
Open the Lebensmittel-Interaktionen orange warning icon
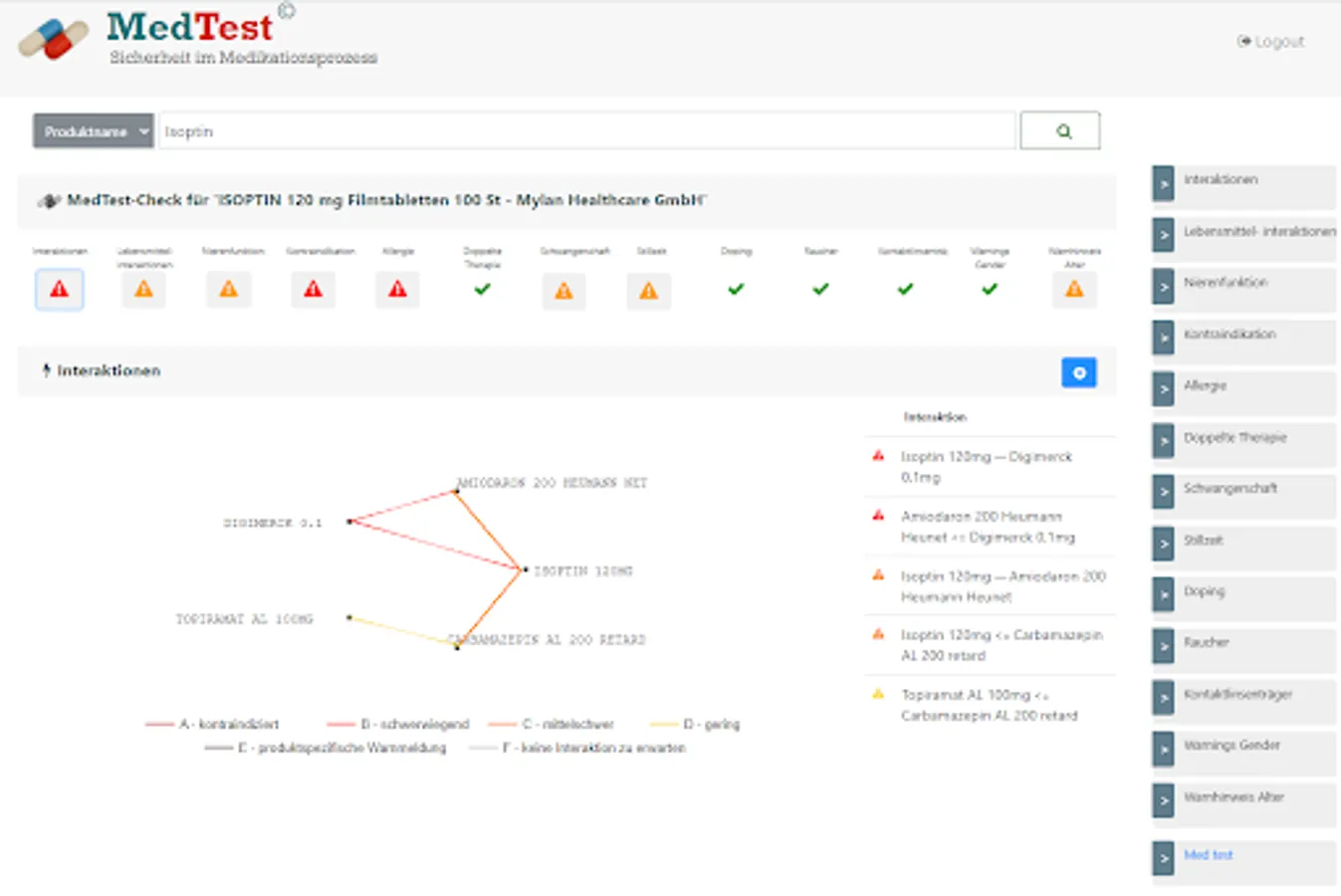[144, 290]
